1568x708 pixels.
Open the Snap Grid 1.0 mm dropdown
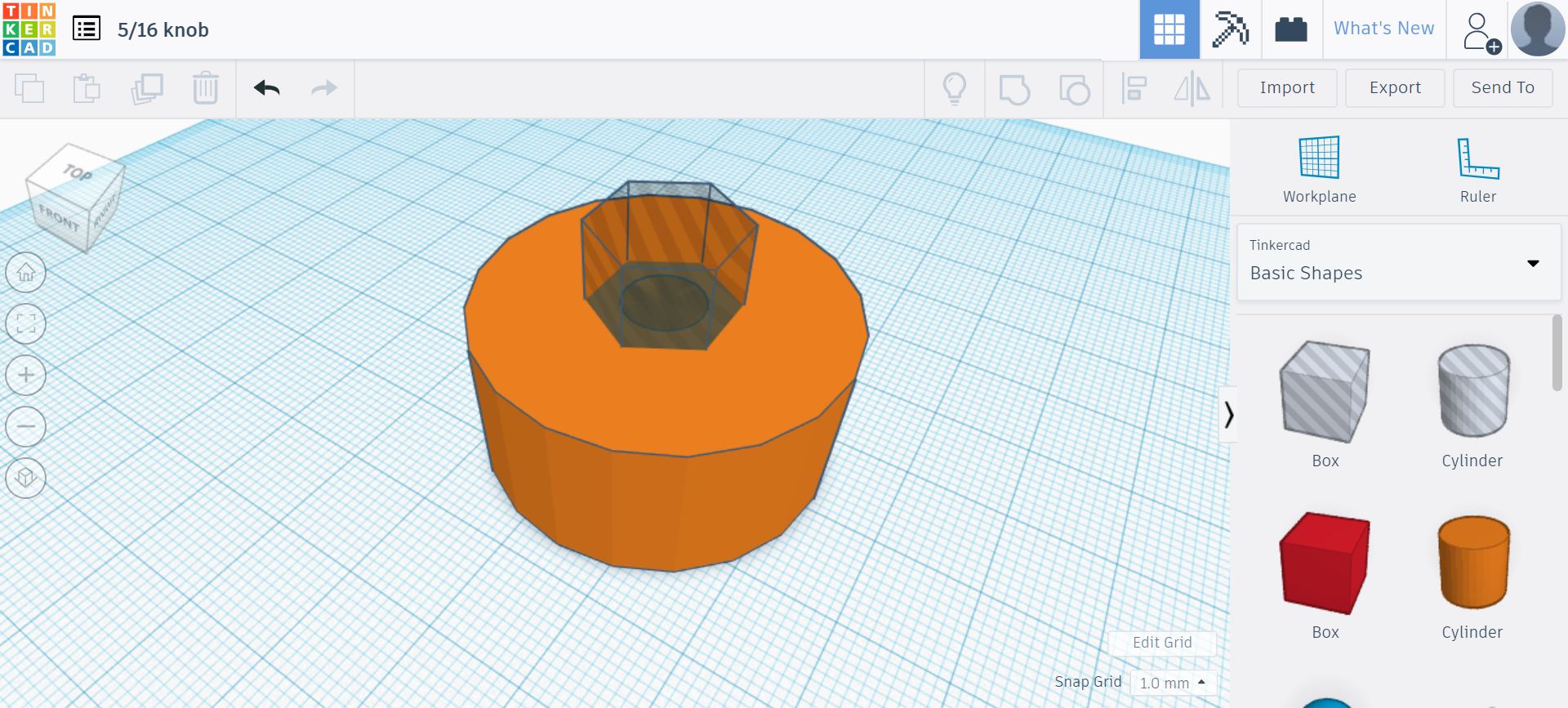[x=1174, y=683]
